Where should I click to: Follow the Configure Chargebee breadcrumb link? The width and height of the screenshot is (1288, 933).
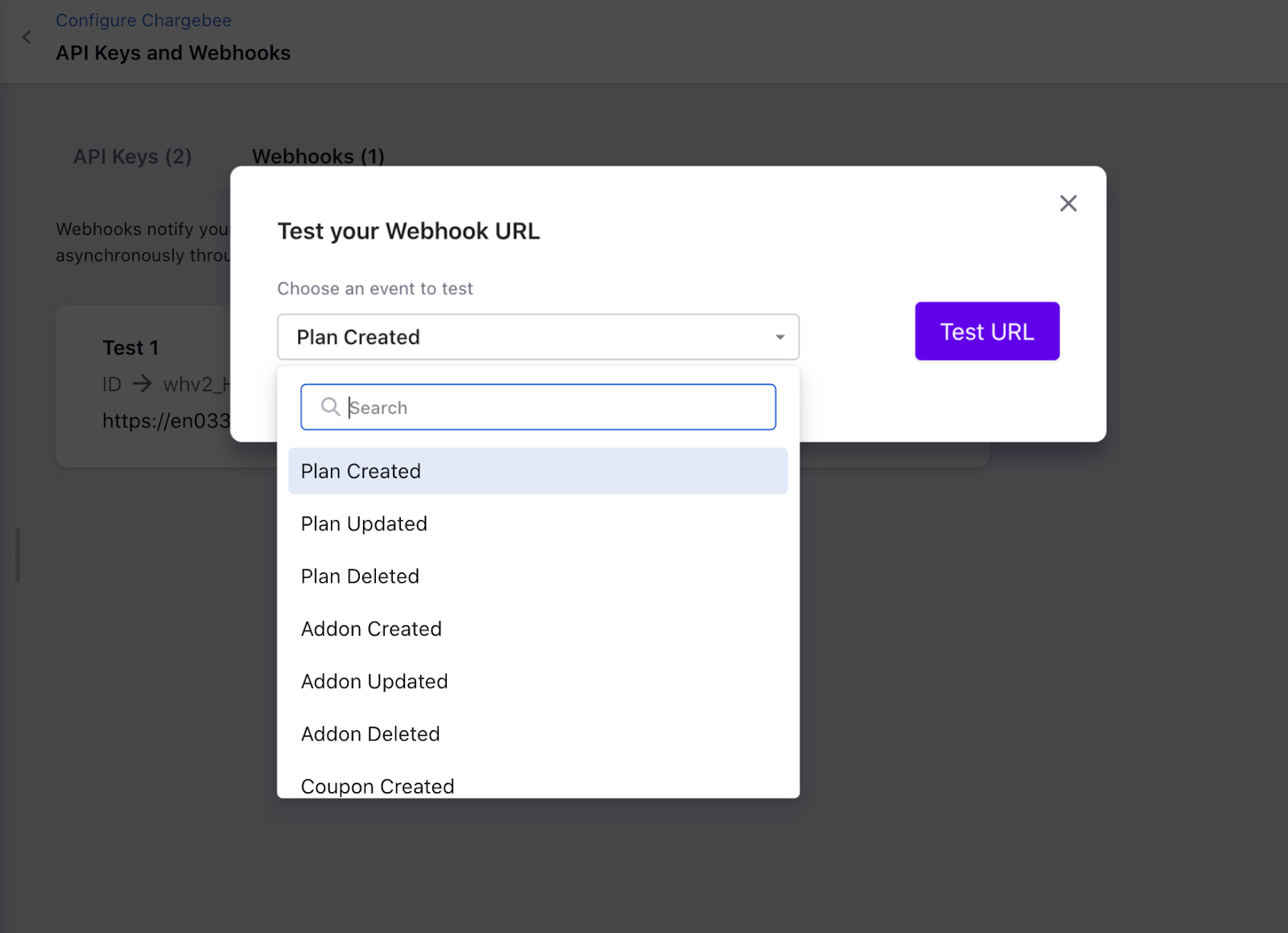tap(143, 20)
